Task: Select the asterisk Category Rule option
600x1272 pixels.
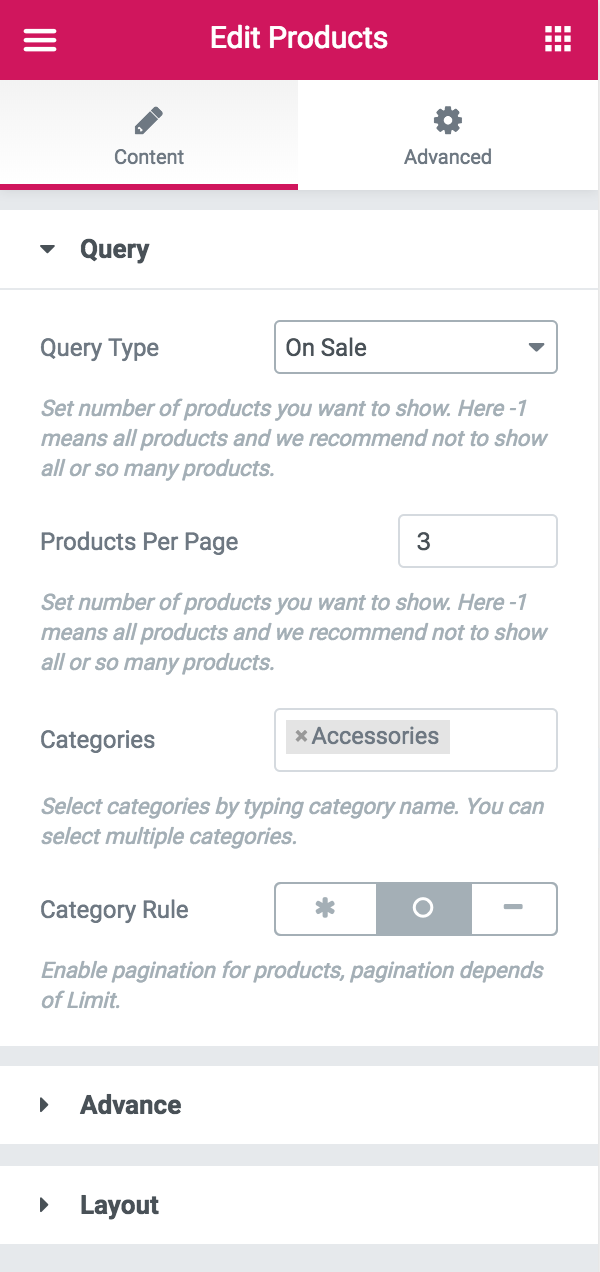Action: pos(325,908)
